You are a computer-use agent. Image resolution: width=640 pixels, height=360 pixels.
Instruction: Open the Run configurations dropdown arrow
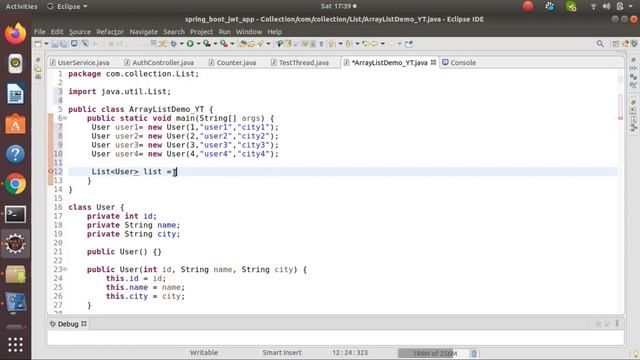[198, 44]
